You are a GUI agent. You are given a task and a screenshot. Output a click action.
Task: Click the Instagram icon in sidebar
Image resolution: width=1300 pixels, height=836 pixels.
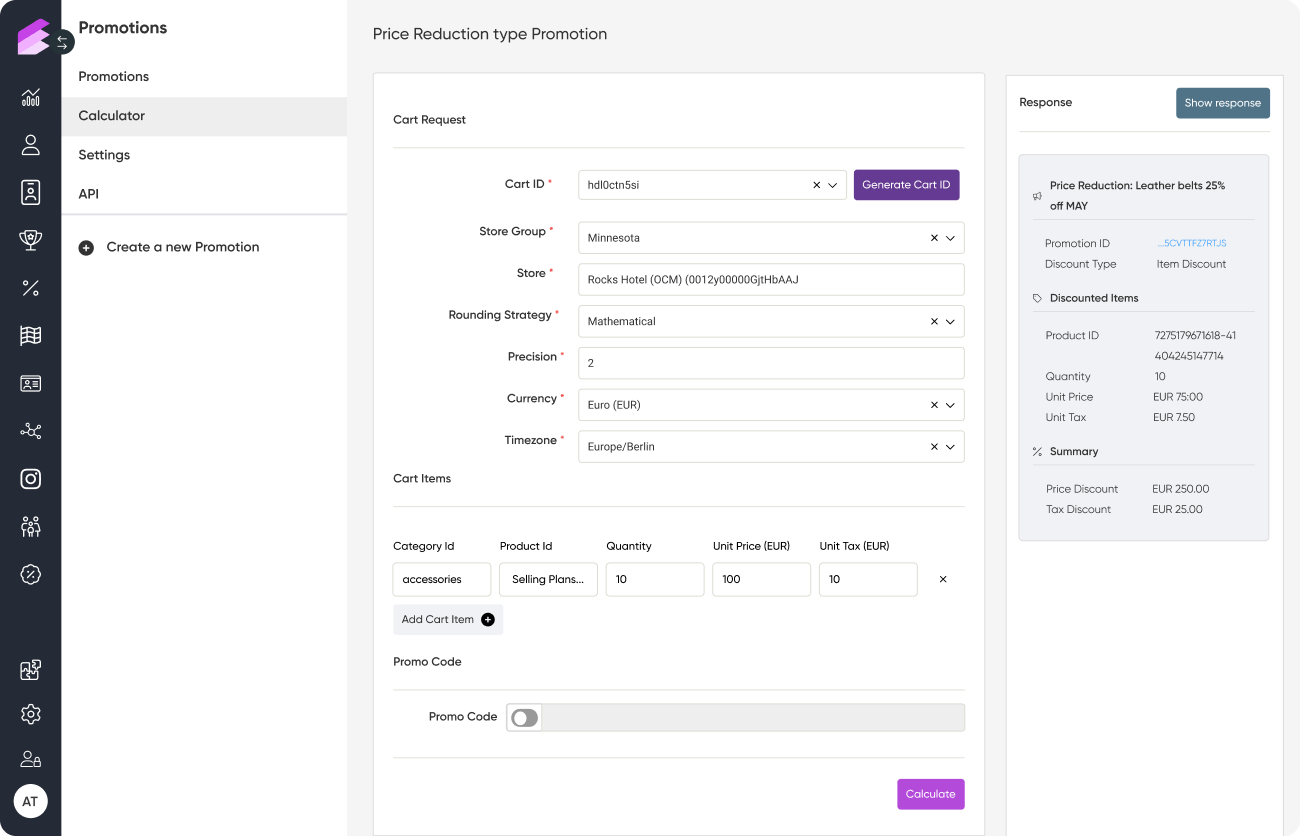click(30, 478)
